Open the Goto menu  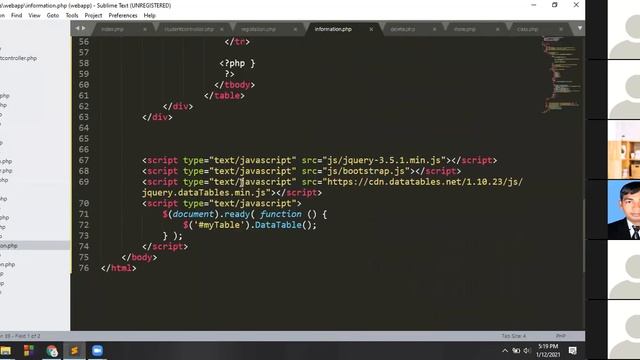pos(53,16)
